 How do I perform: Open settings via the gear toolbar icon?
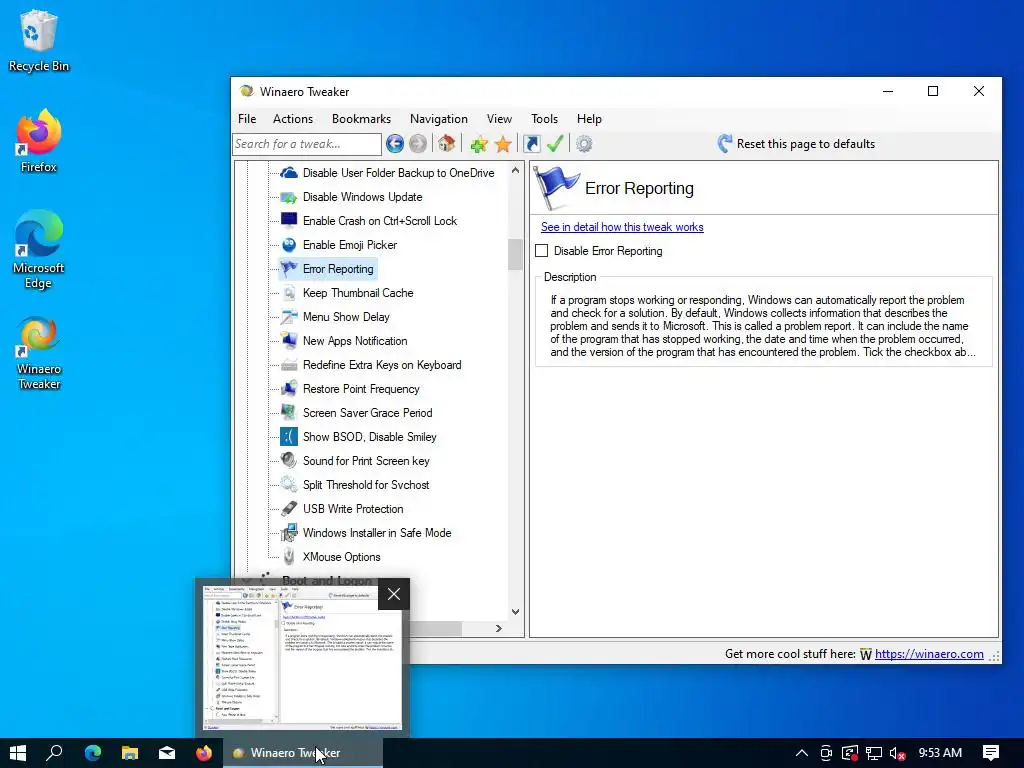click(x=584, y=144)
